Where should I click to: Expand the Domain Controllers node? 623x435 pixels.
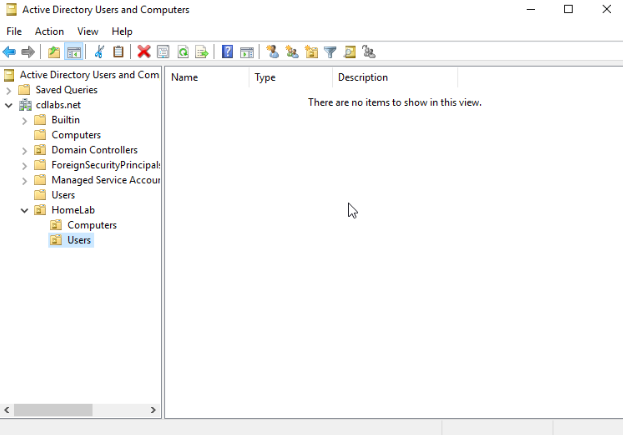[25, 151]
